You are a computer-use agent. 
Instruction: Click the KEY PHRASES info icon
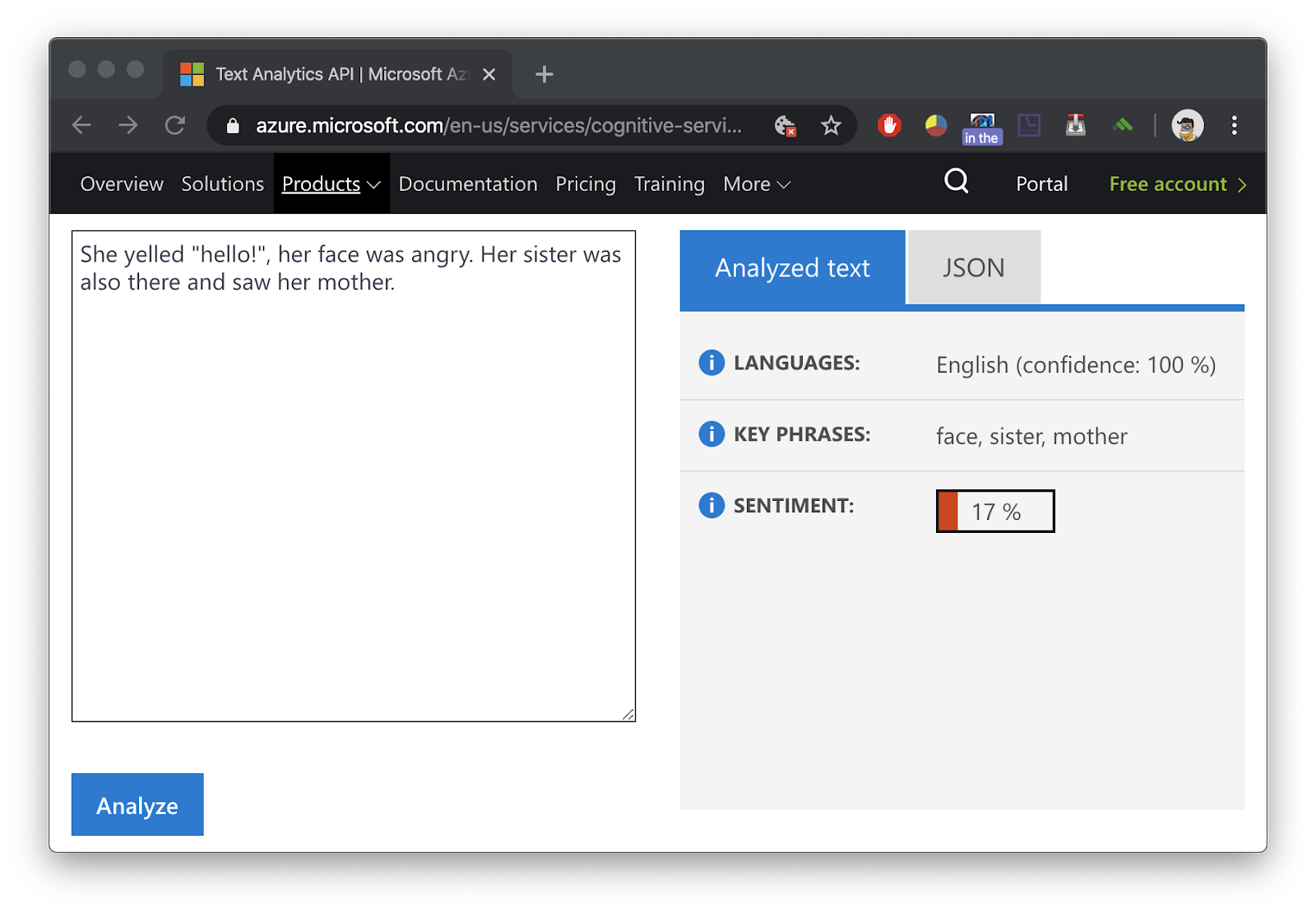pos(711,433)
